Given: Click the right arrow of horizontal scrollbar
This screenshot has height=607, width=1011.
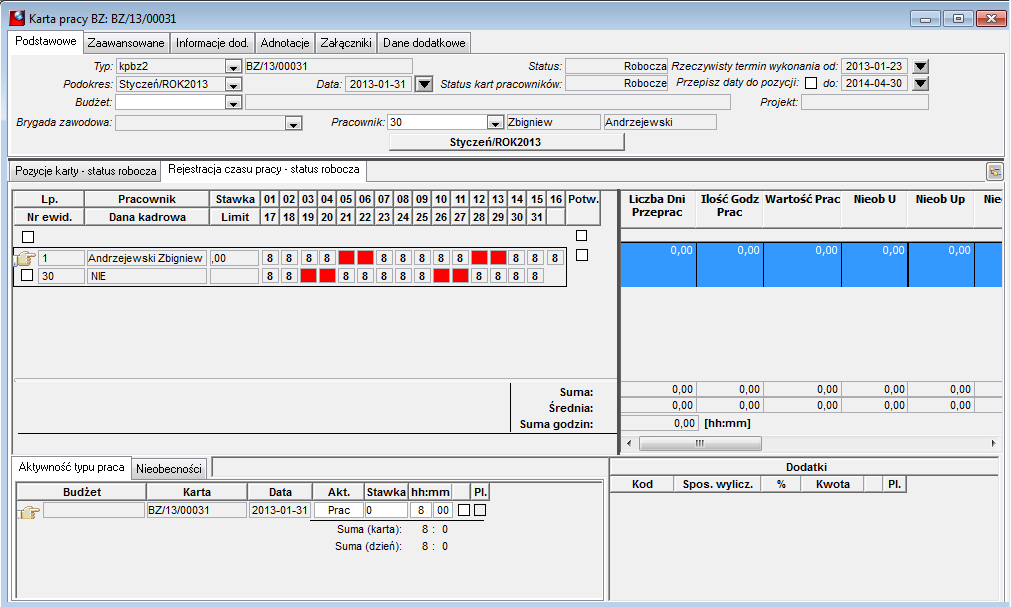Looking at the screenshot, I should [994, 443].
